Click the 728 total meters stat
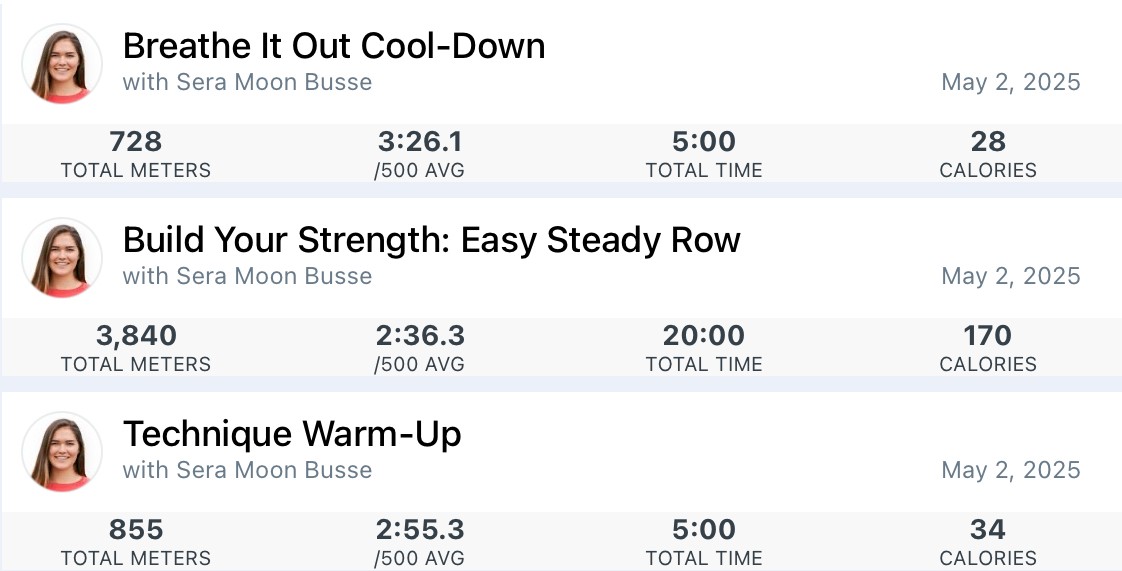The height and width of the screenshot is (571, 1122). 136,154
